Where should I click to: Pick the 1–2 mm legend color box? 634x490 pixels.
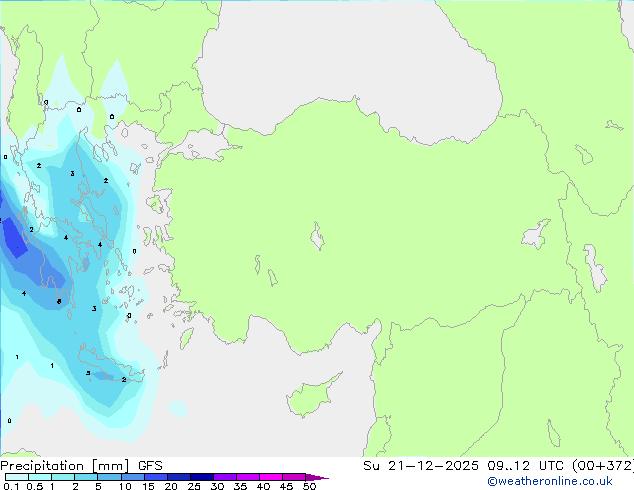(63, 477)
